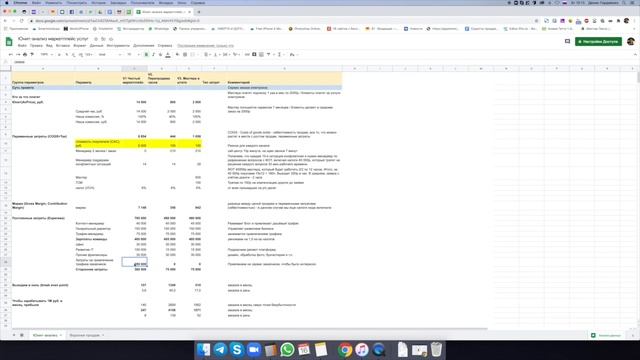Click the Print icon in toolbar

[x=25, y=54]
